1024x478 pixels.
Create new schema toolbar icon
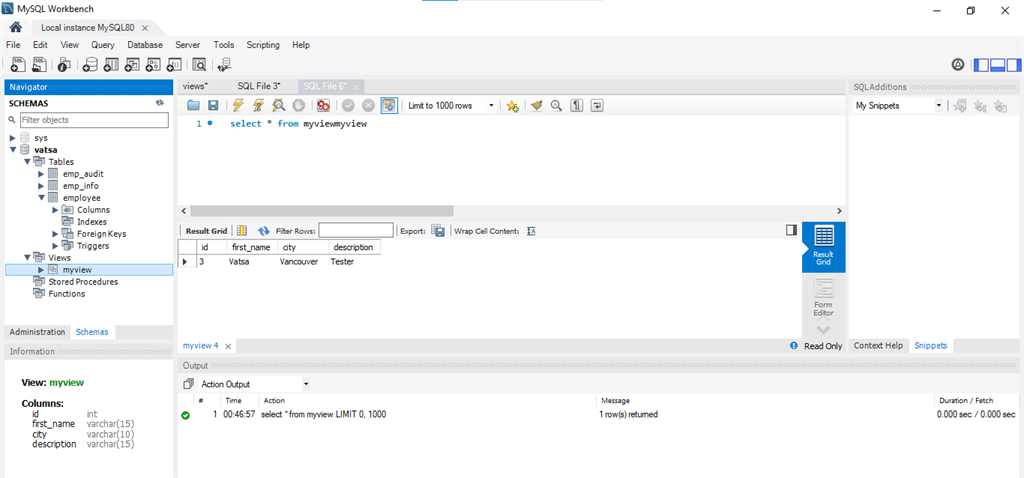[x=90, y=64]
